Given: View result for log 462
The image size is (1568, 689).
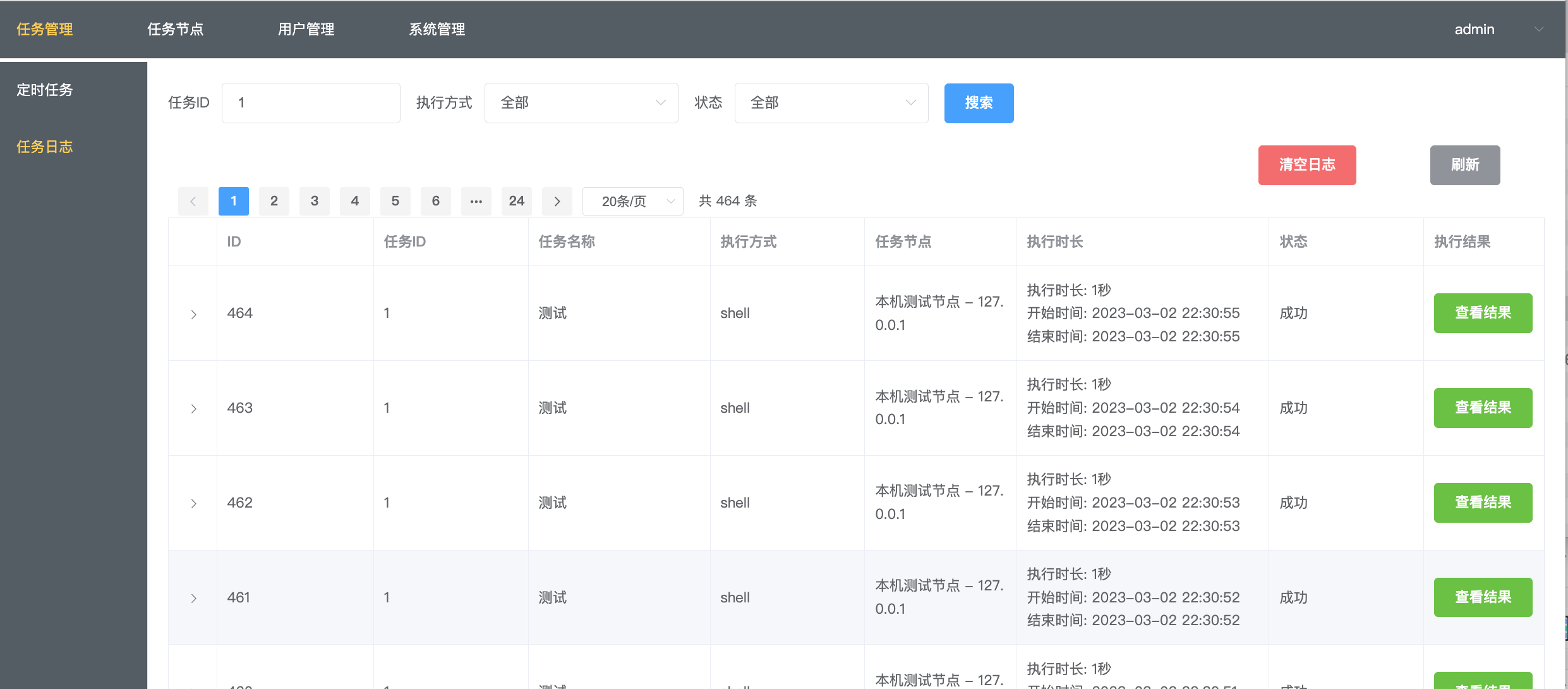Looking at the screenshot, I should (x=1483, y=503).
